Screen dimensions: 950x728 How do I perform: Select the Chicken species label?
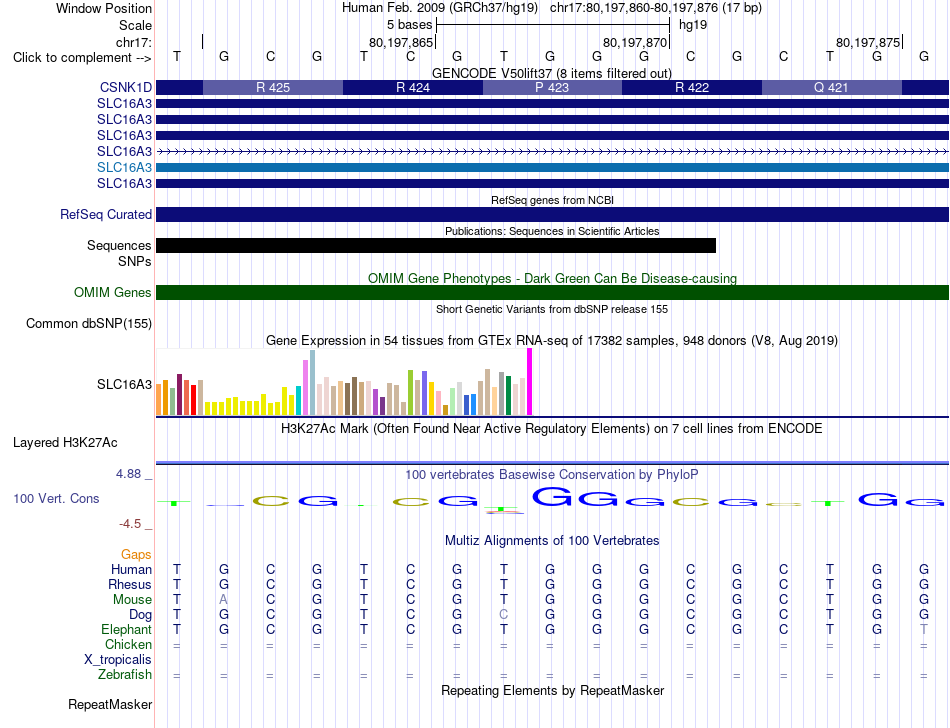[x=128, y=644]
